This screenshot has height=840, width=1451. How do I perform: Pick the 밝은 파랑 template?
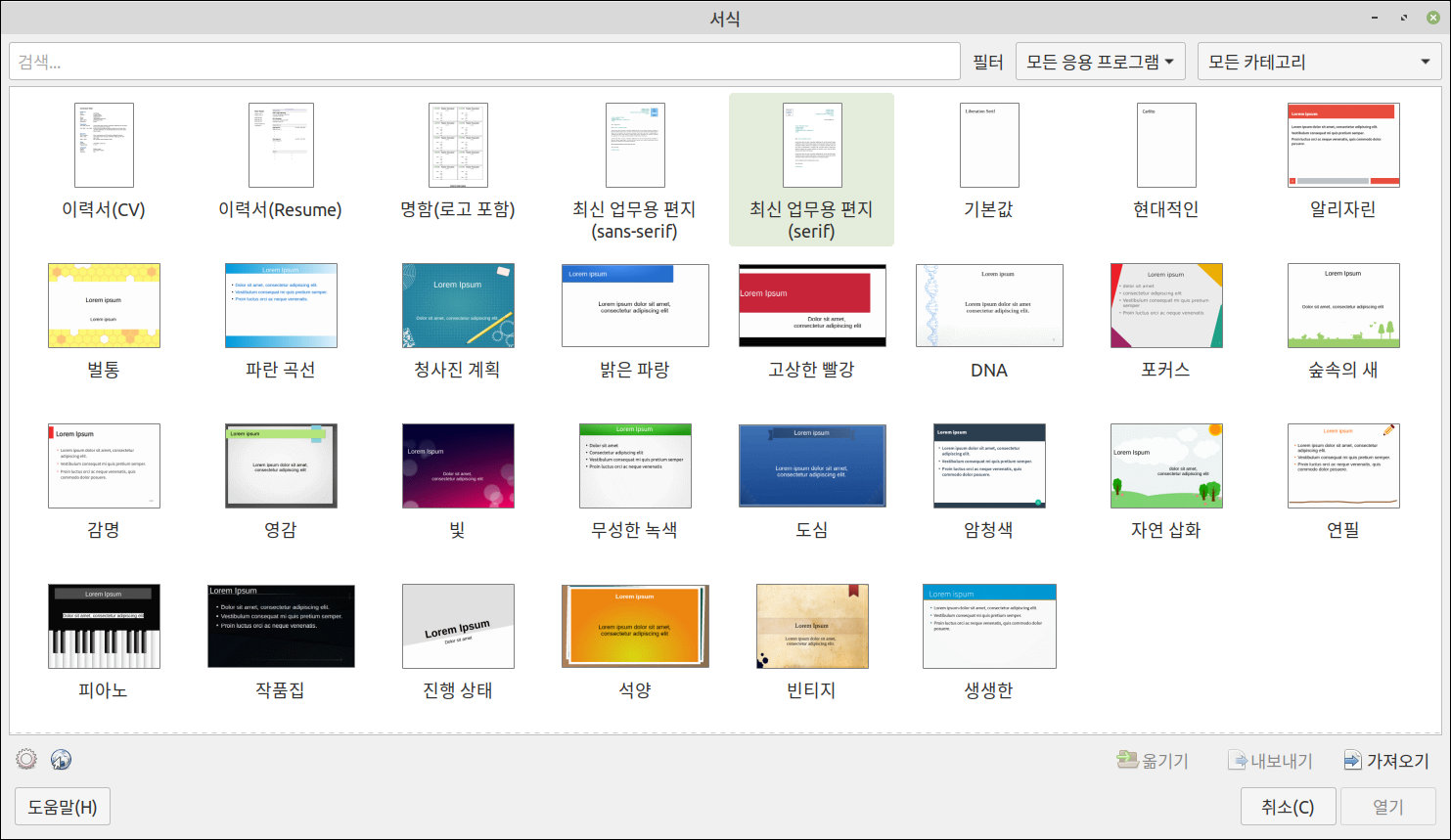click(635, 322)
